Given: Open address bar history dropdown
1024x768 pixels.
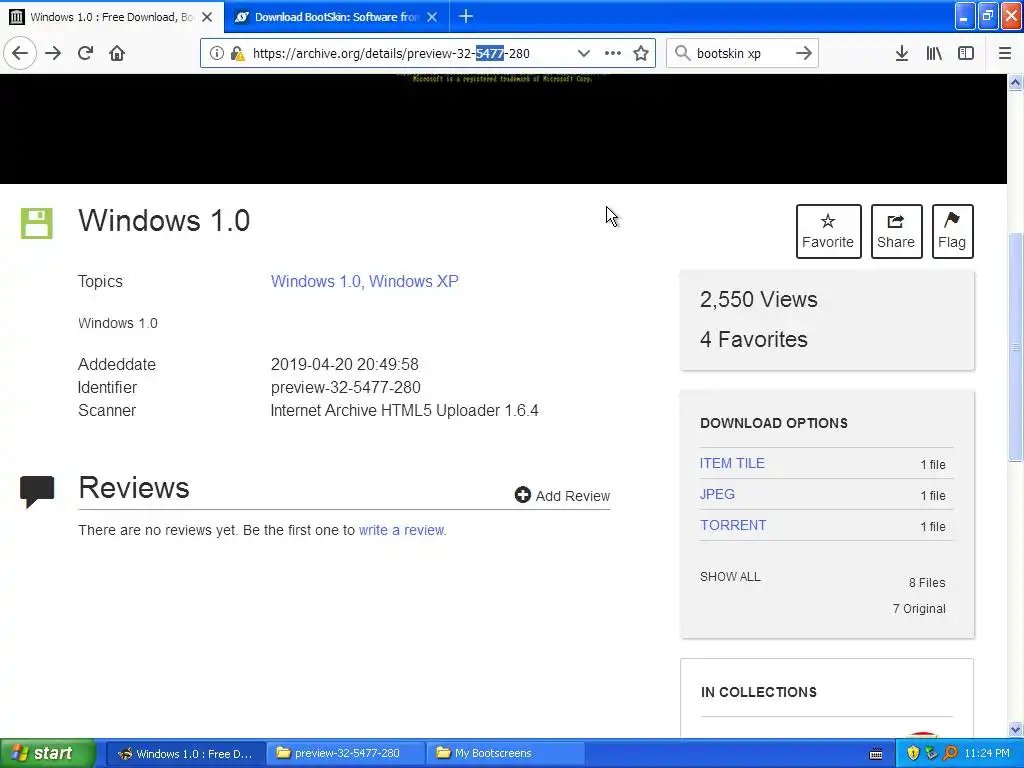Looking at the screenshot, I should pyautogui.click(x=584, y=53).
